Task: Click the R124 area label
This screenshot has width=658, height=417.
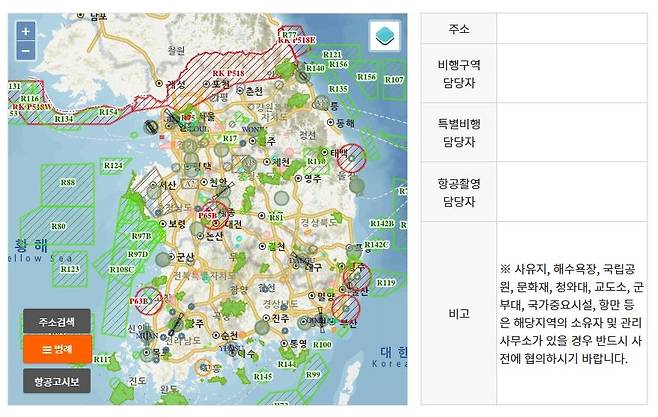Action: [x=113, y=165]
